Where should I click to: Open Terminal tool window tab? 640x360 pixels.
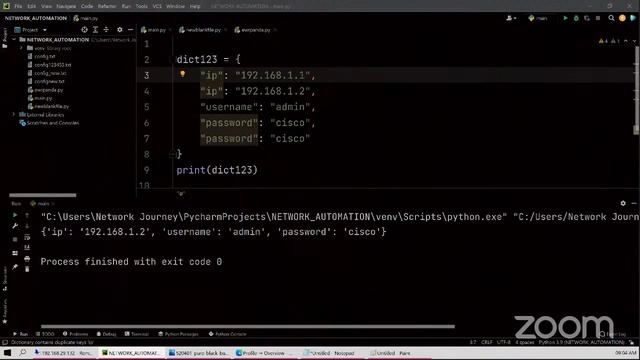[136, 334]
